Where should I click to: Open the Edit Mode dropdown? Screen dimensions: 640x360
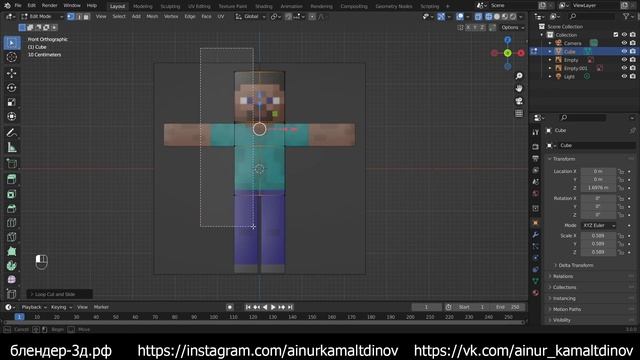[x=42, y=17]
